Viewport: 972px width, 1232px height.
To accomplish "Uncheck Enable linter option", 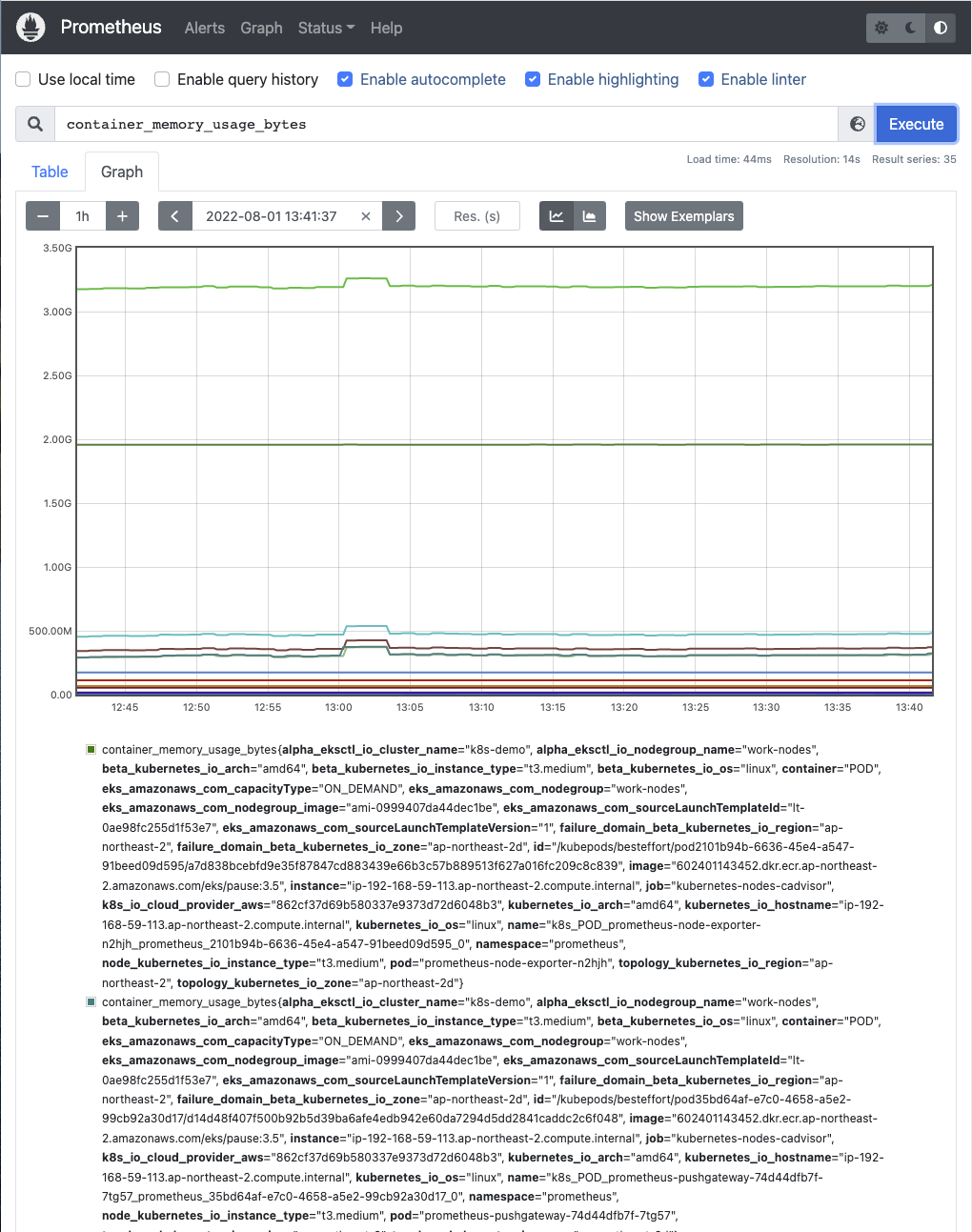I will click(706, 79).
